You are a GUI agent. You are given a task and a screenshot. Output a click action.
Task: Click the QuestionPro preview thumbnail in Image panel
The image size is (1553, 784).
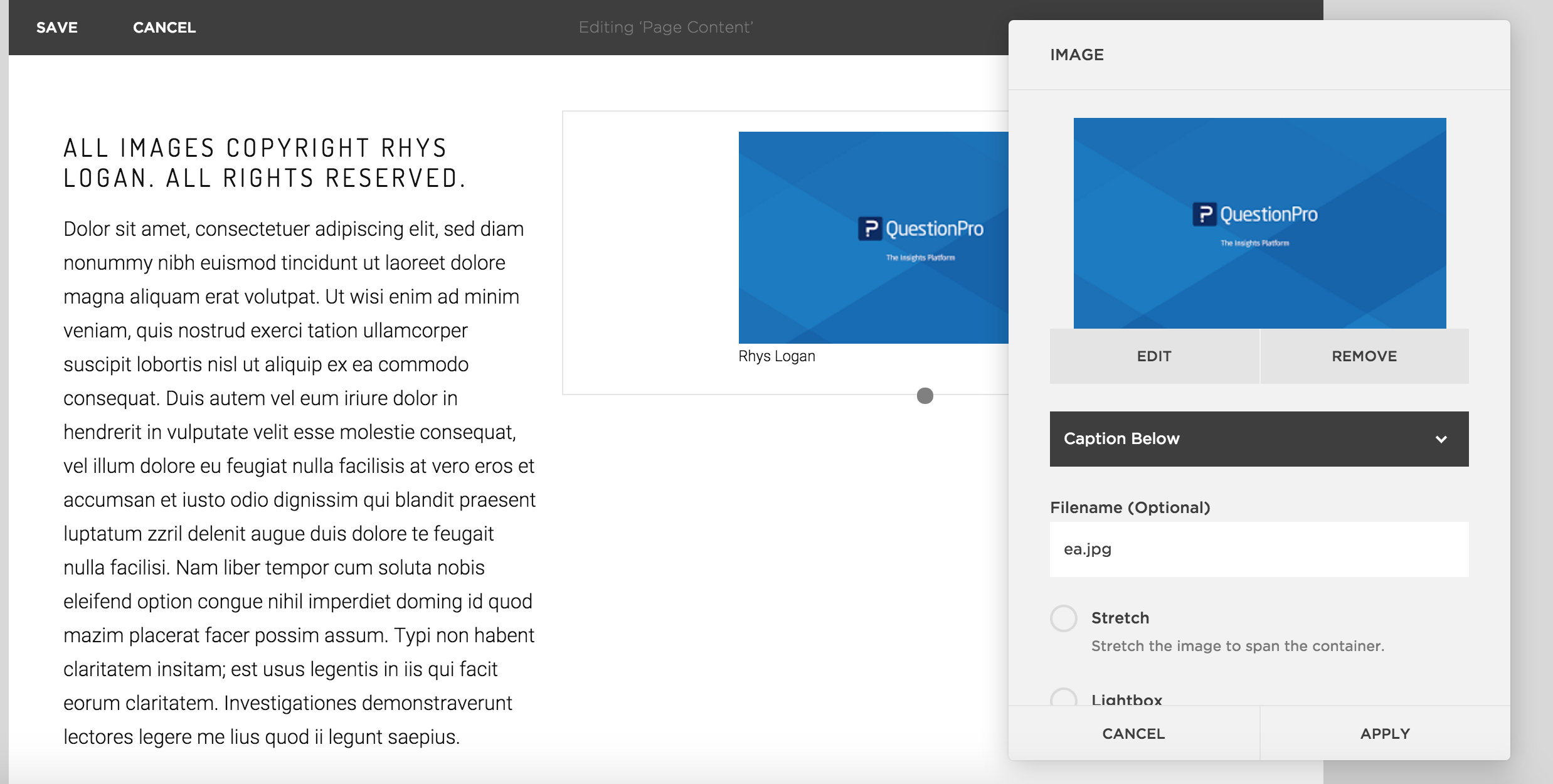point(1259,223)
